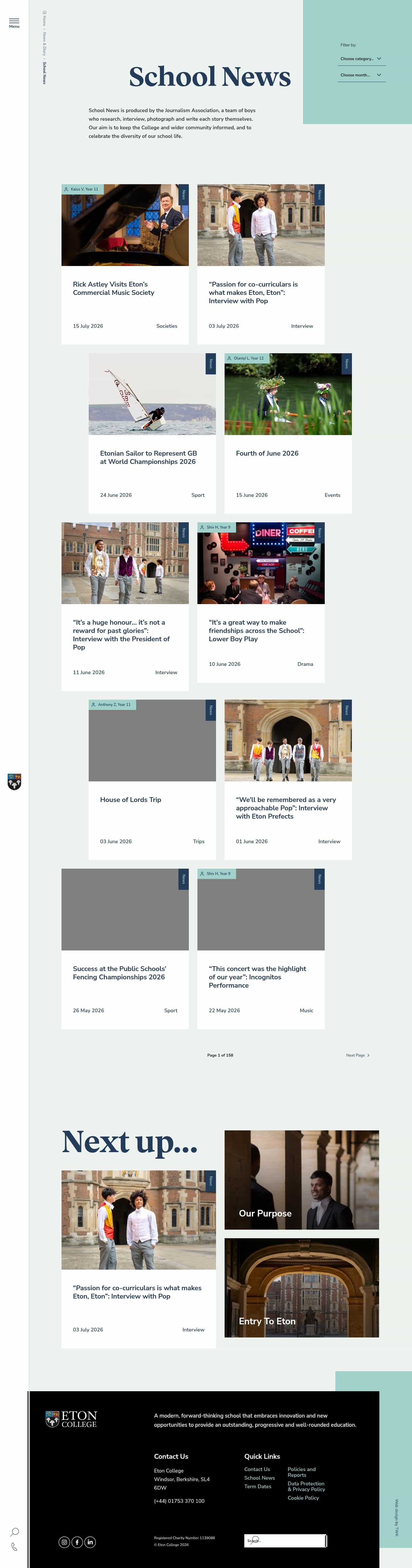Click the sailing boat article photo
Image resolution: width=412 pixels, height=1568 pixels.
152,394
